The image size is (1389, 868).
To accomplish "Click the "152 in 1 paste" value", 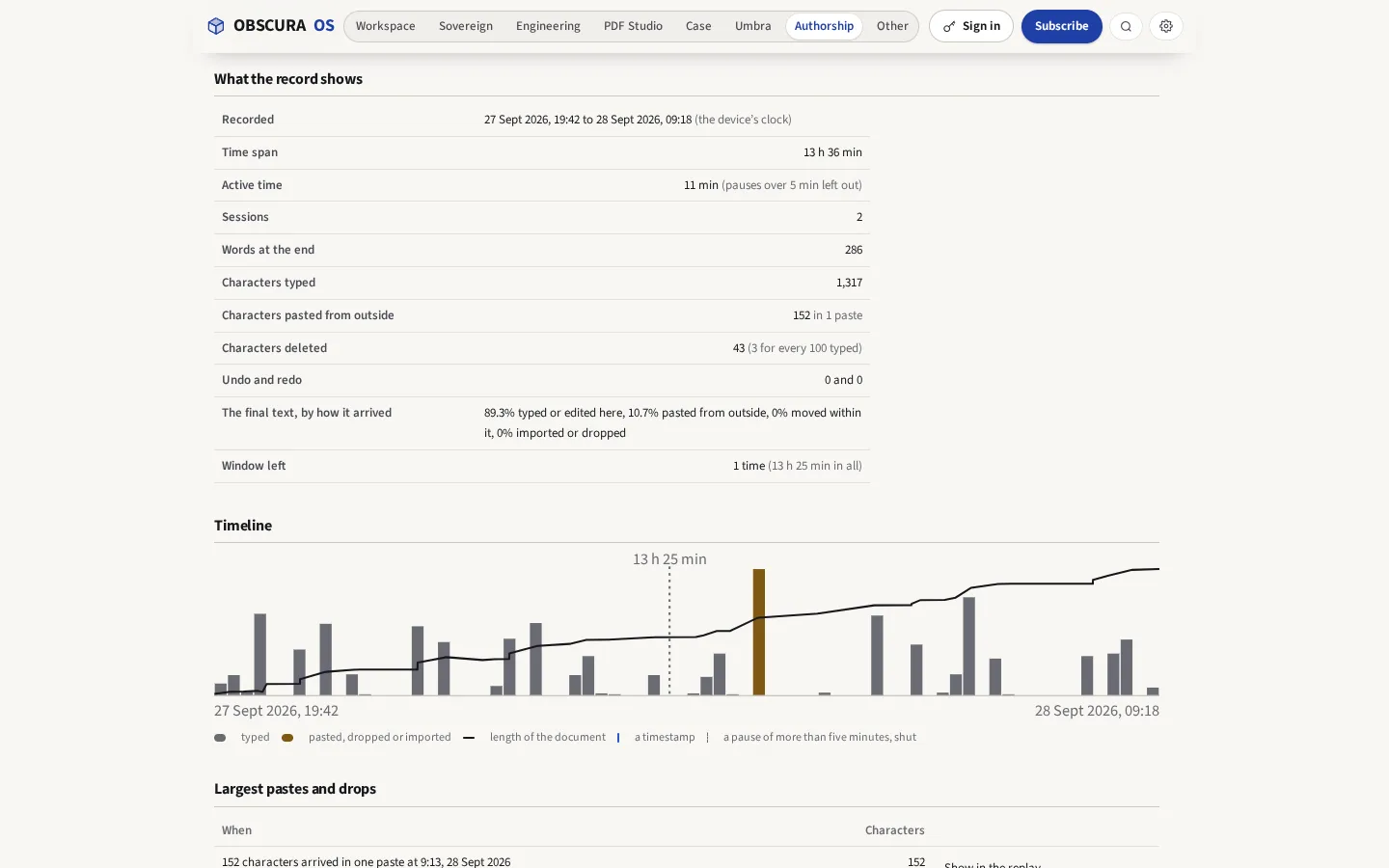I will 828,315.
